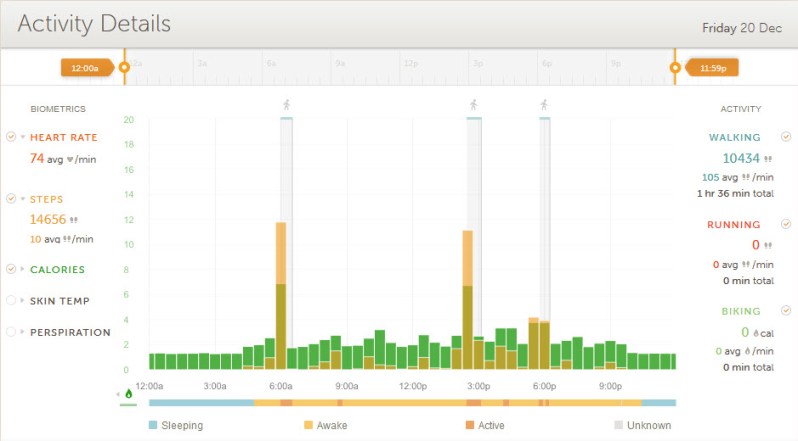Viewport: 798px width, 441px height.
Task: Click the Running activity label
Action: tap(734, 225)
